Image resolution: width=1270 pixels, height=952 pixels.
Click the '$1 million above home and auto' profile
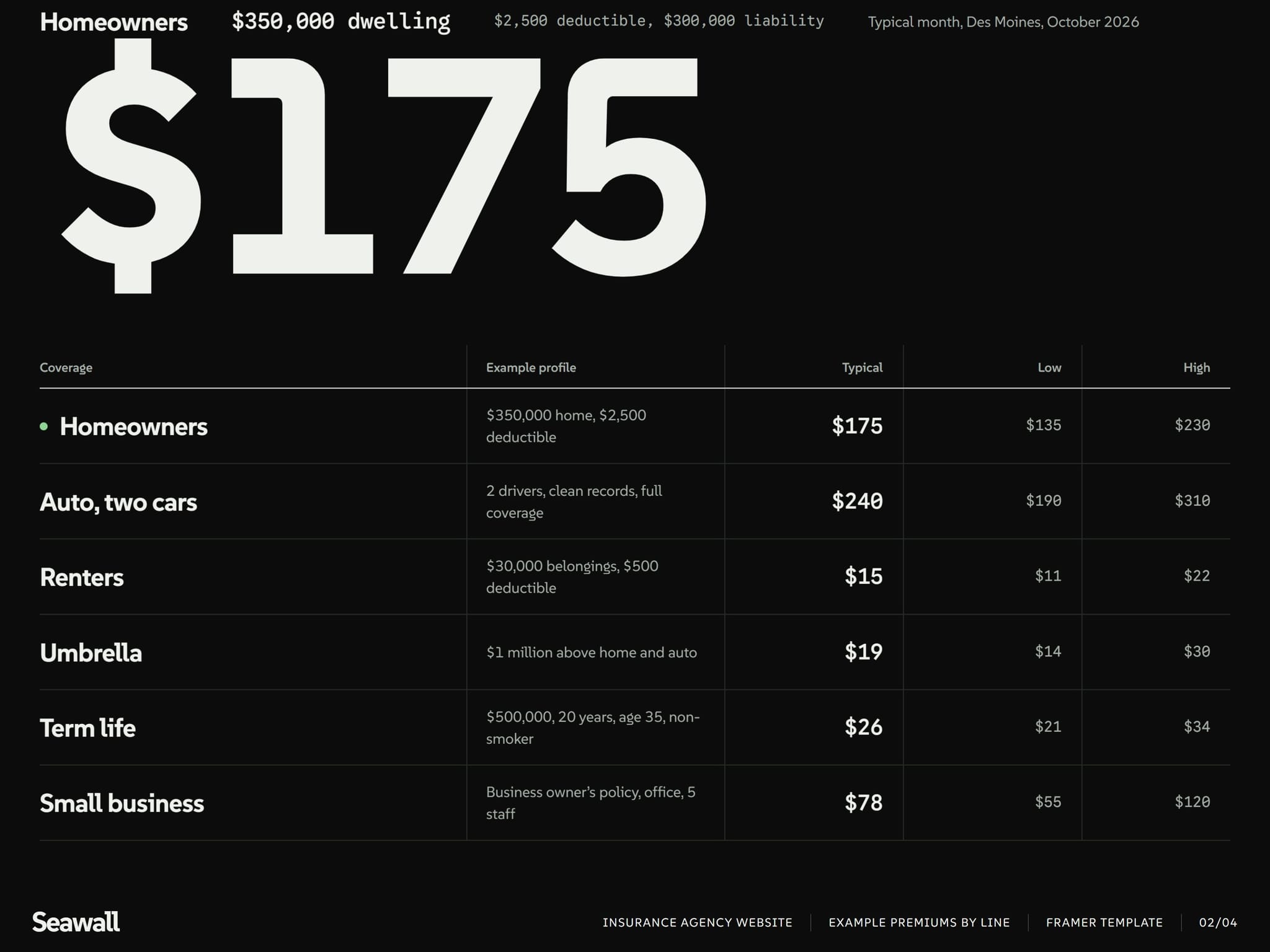click(x=592, y=653)
